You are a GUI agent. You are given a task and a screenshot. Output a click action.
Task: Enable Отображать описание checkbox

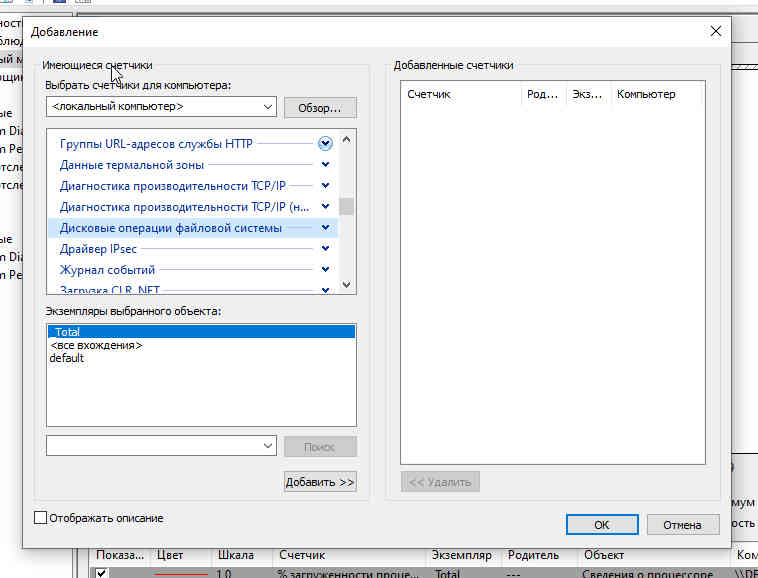pos(41,518)
